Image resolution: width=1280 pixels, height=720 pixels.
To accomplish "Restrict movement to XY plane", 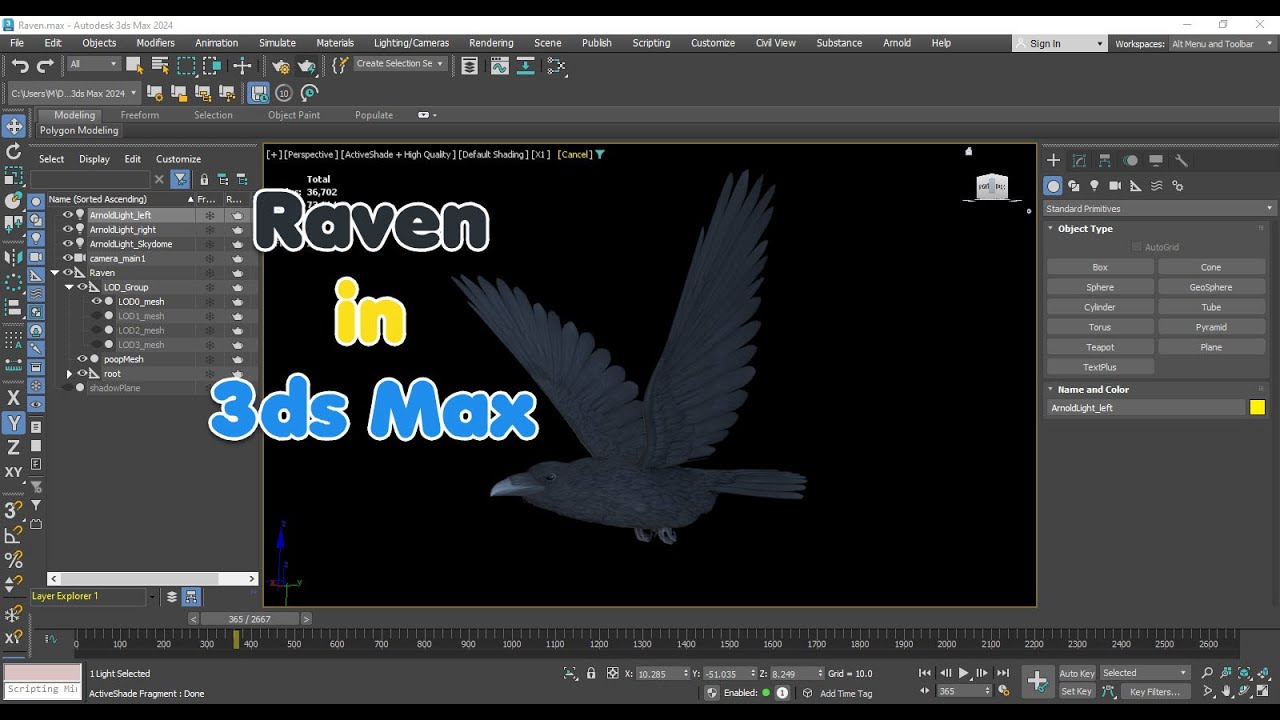I will click(x=14, y=472).
